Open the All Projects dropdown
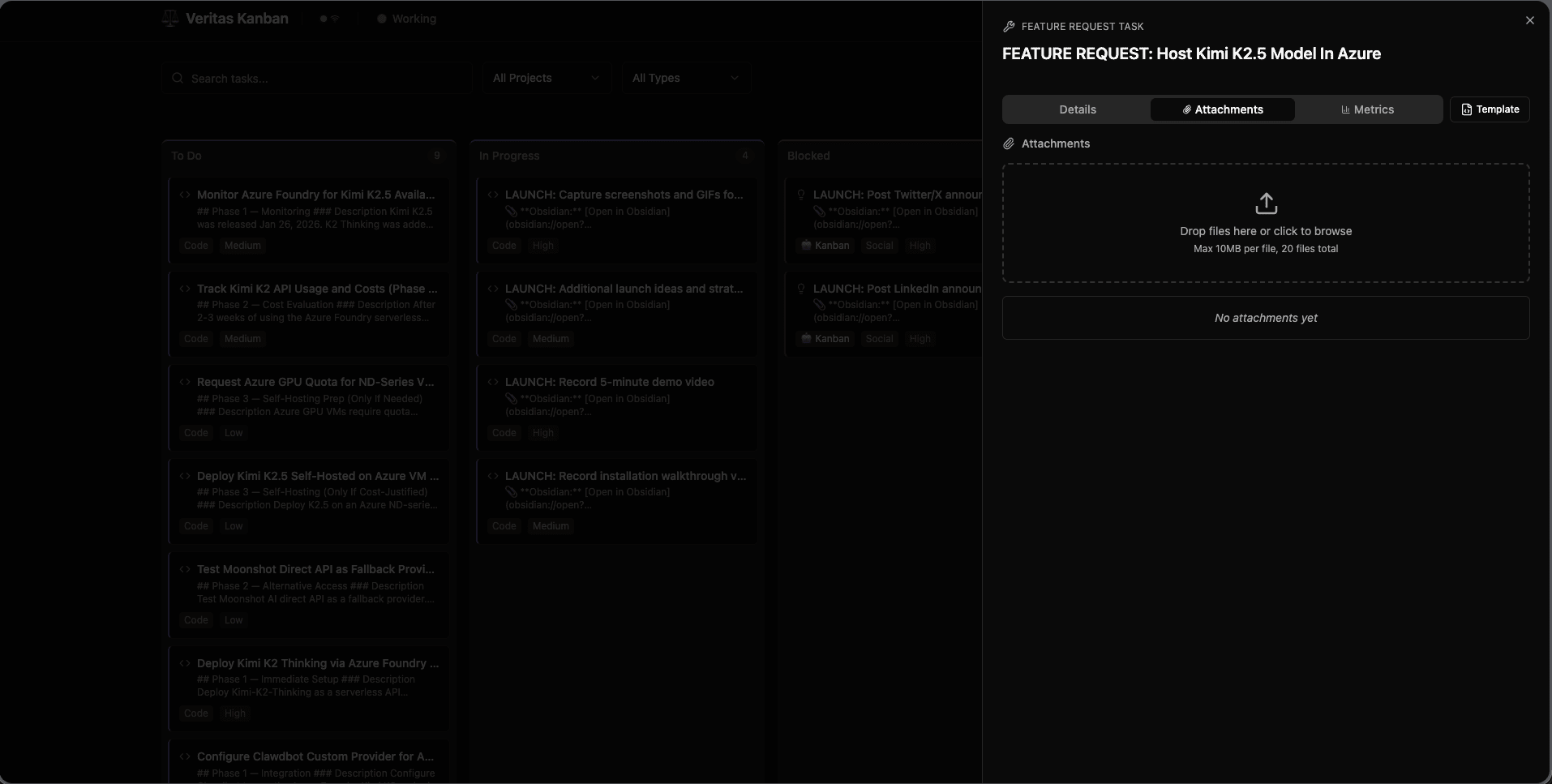The height and width of the screenshot is (784, 1552). coord(546,78)
